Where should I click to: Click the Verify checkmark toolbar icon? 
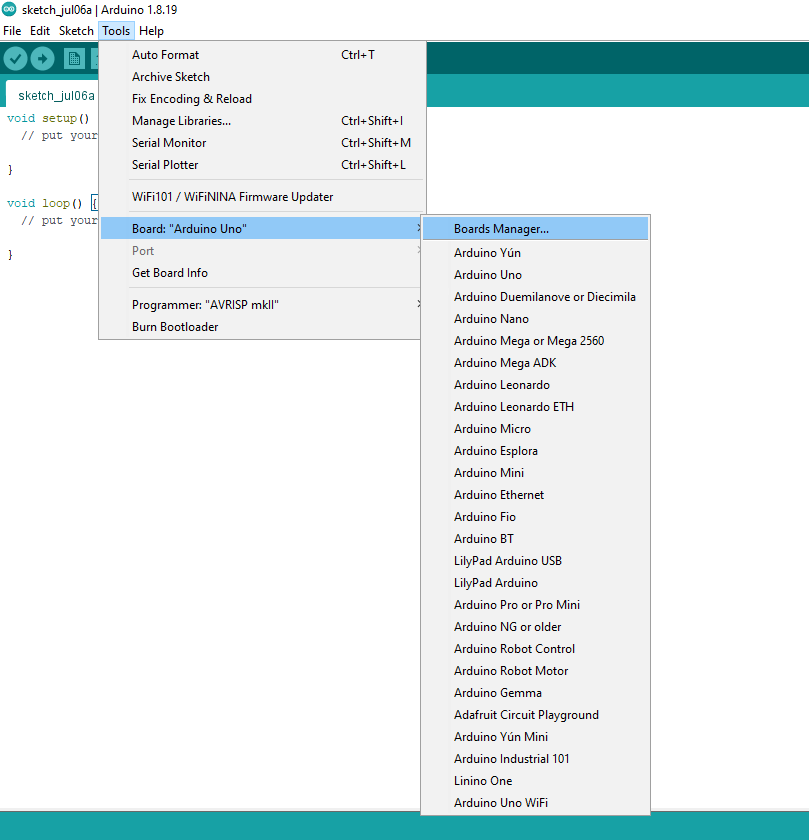pyautogui.click(x=16, y=58)
